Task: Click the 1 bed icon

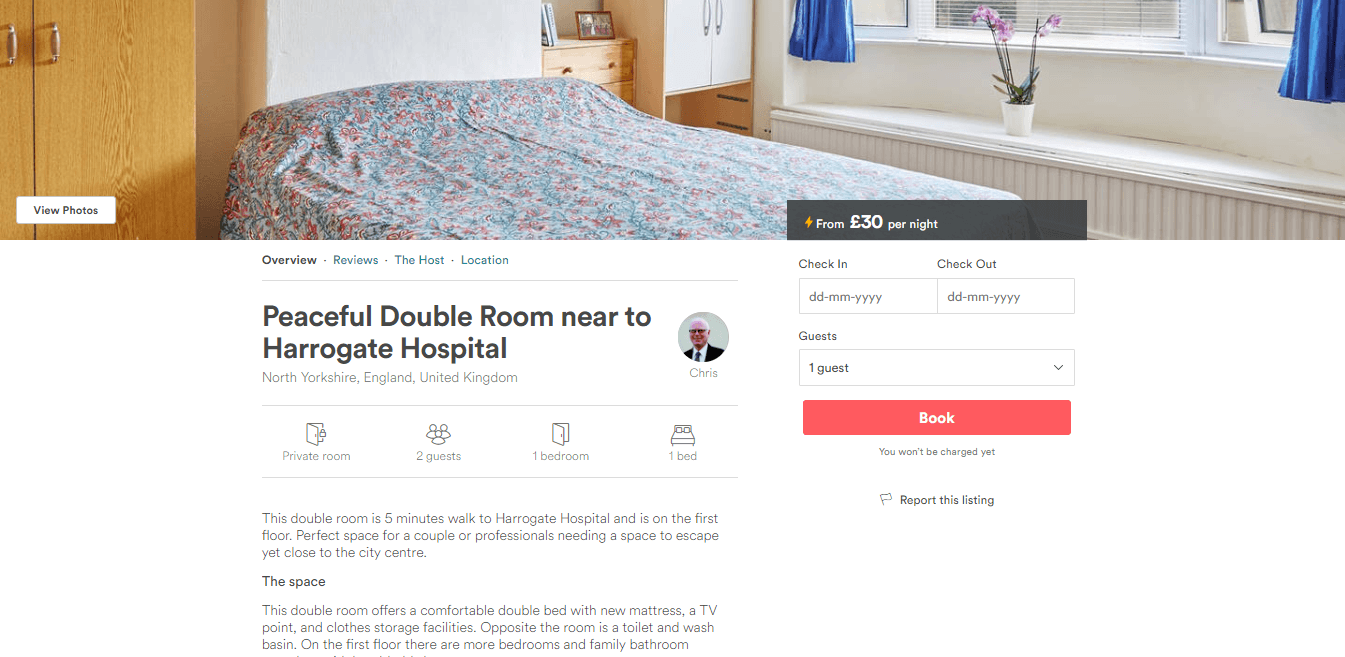Action: (683, 434)
